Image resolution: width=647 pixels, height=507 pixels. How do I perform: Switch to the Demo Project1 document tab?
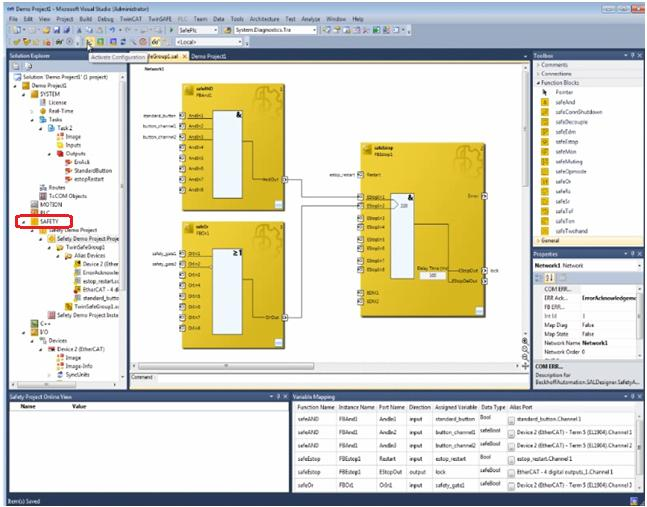tap(209, 56)
